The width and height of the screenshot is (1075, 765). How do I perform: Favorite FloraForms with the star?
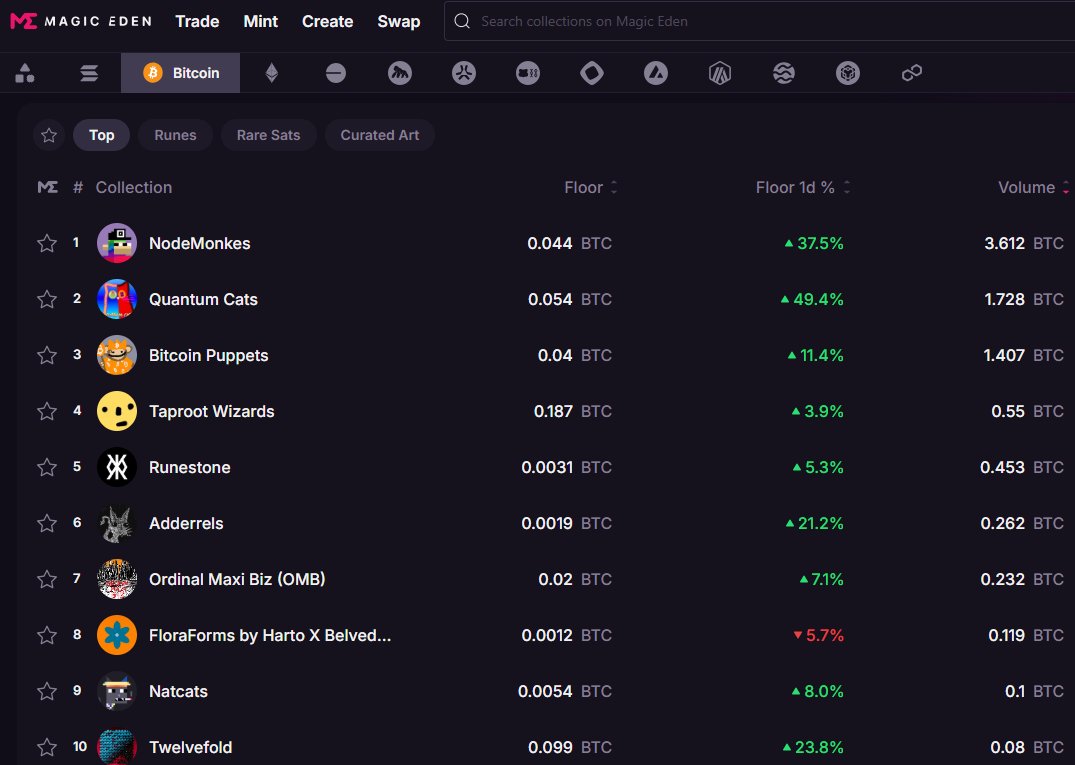(x=47, y=635)
